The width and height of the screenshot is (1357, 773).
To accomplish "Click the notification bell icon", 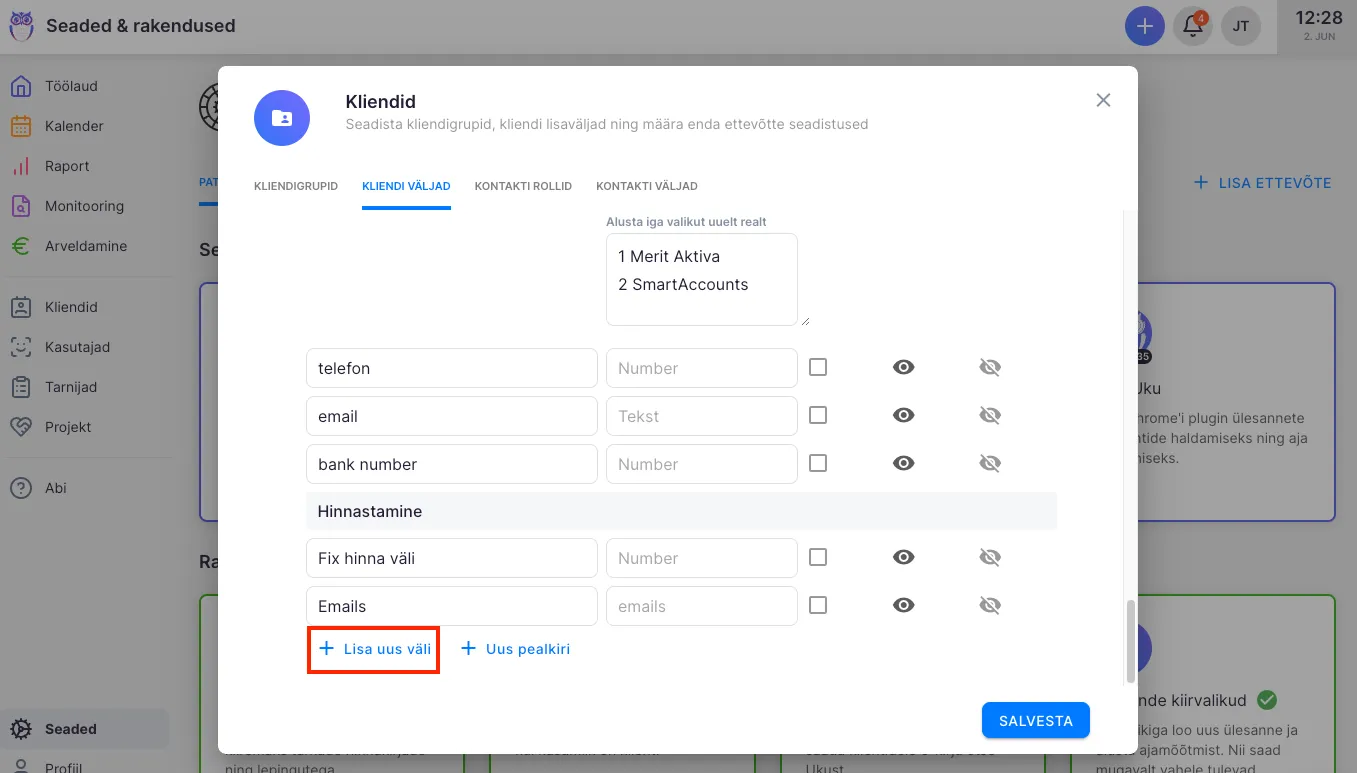I will coord(1192,26).
